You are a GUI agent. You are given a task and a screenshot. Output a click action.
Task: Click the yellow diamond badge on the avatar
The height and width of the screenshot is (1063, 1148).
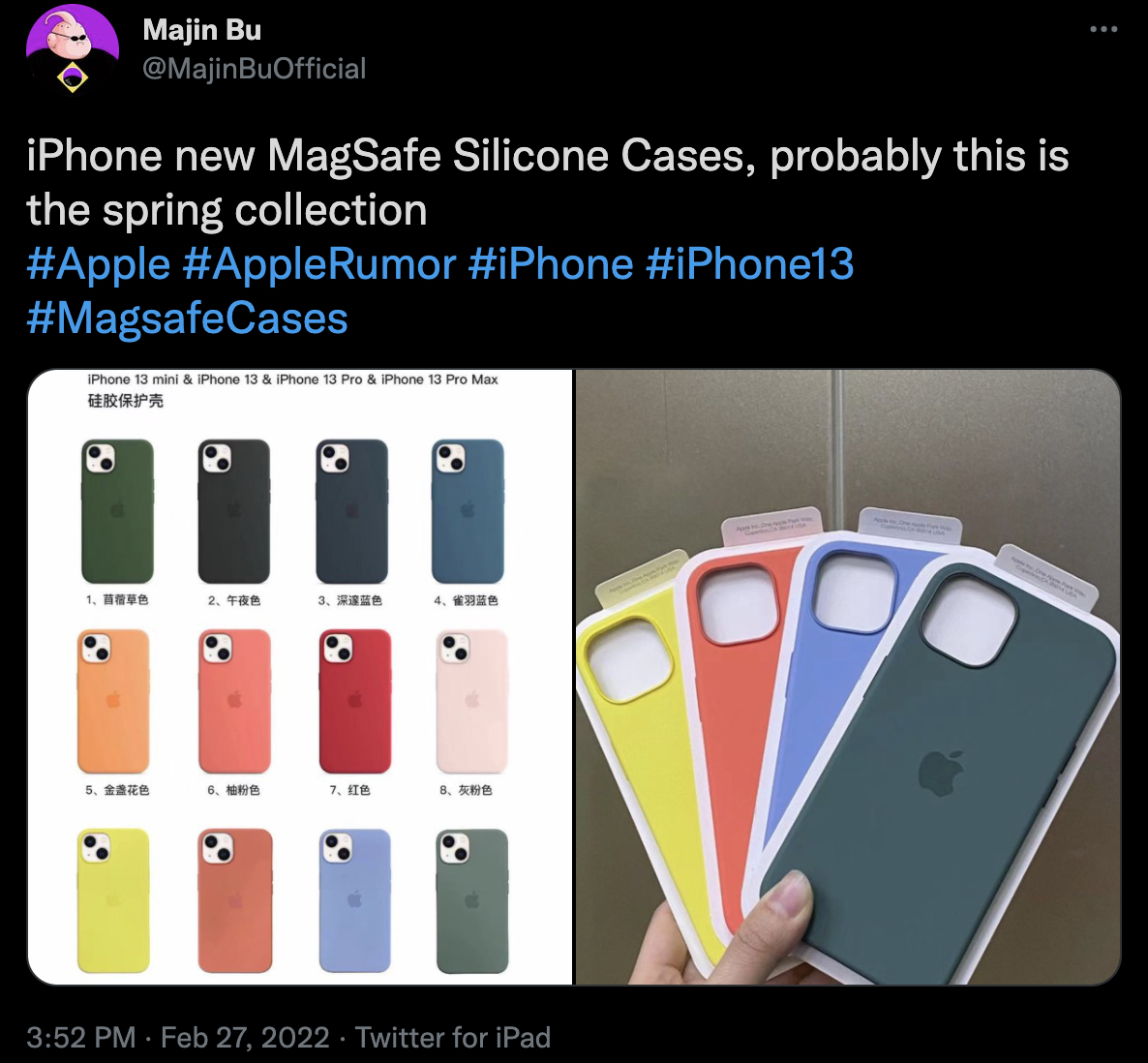72,77
